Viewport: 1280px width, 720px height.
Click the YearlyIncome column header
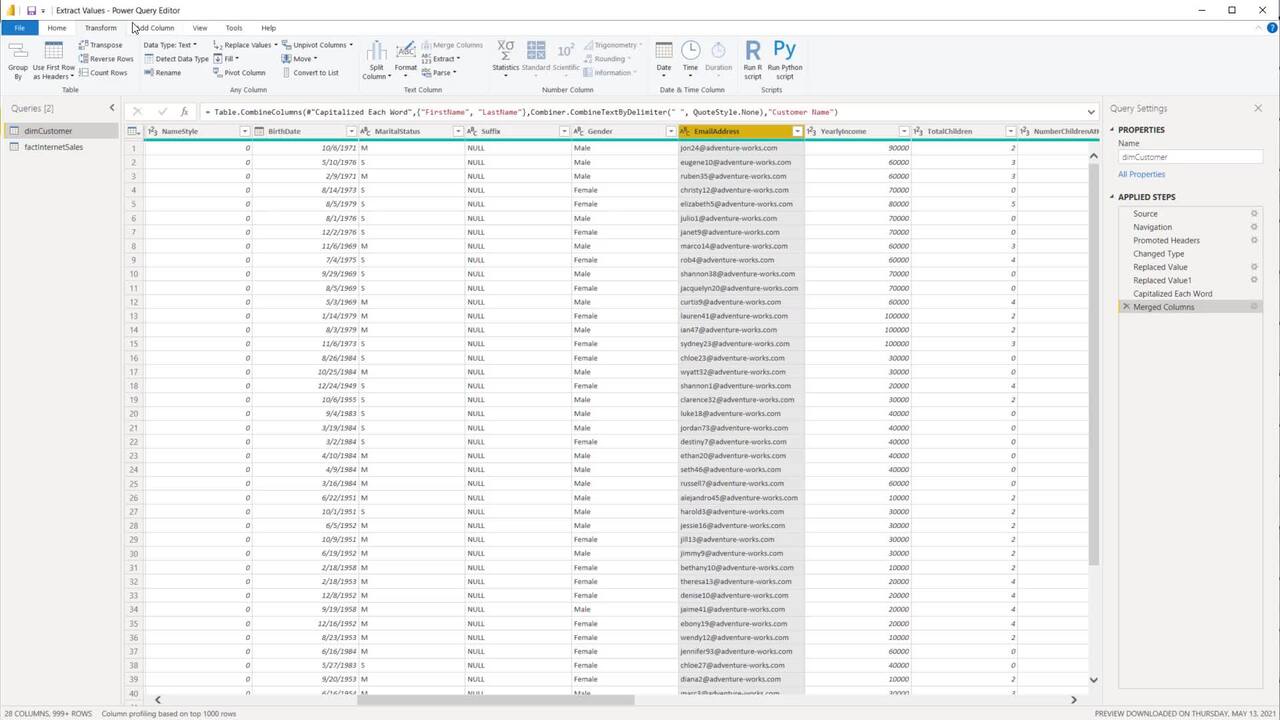(857, 131)
